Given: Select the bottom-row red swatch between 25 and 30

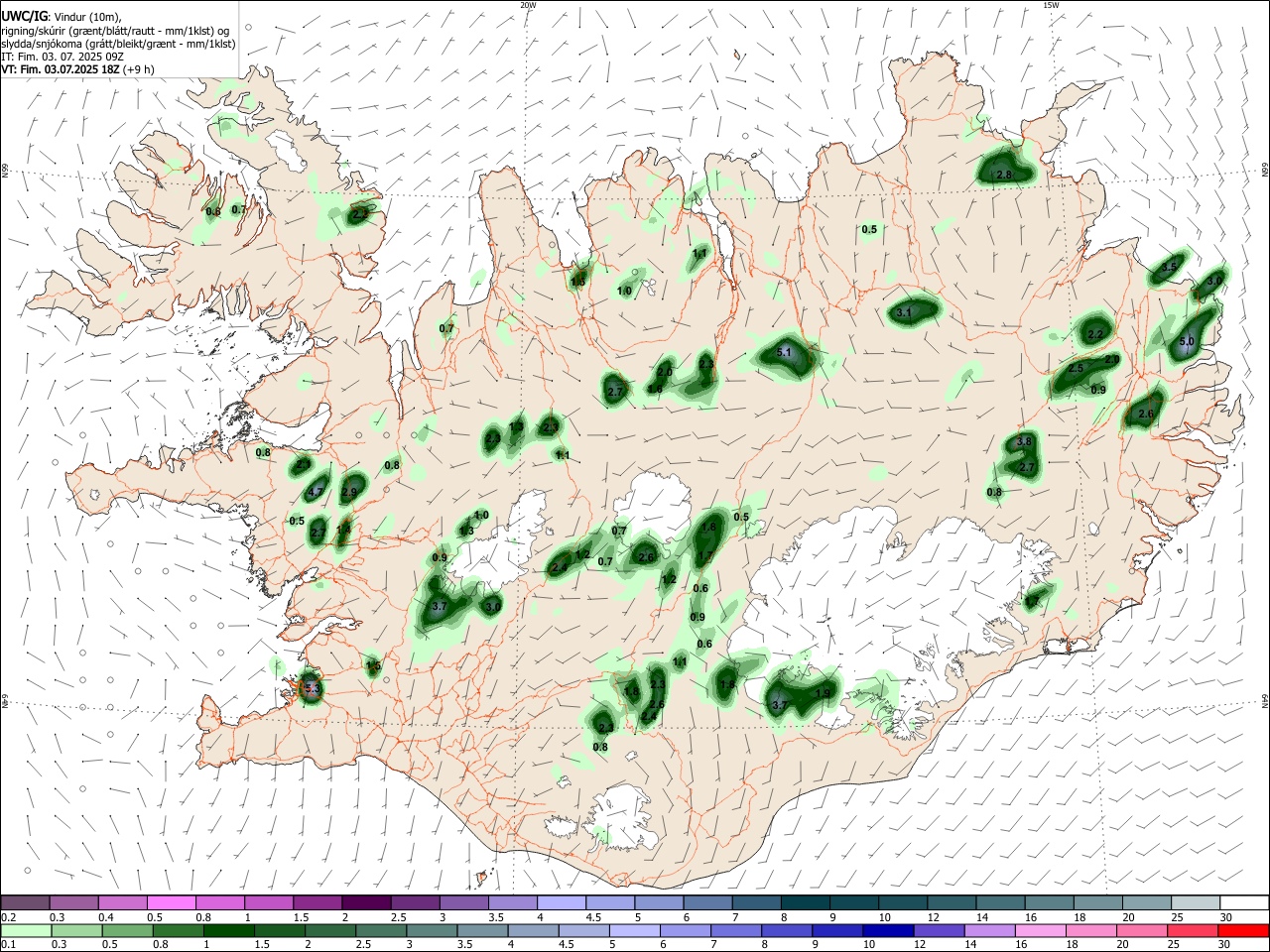Looking at the screenshot, I should 1192,930.
